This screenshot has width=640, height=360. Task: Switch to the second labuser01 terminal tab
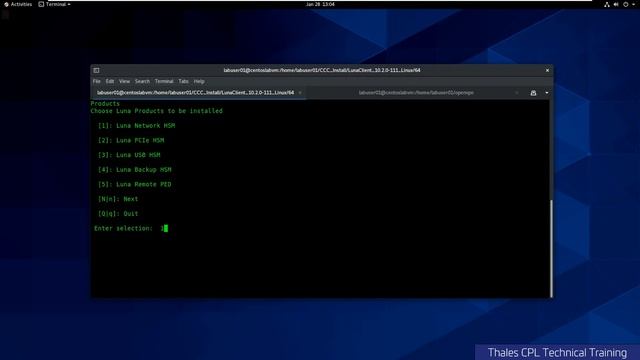tap(416, 93)
